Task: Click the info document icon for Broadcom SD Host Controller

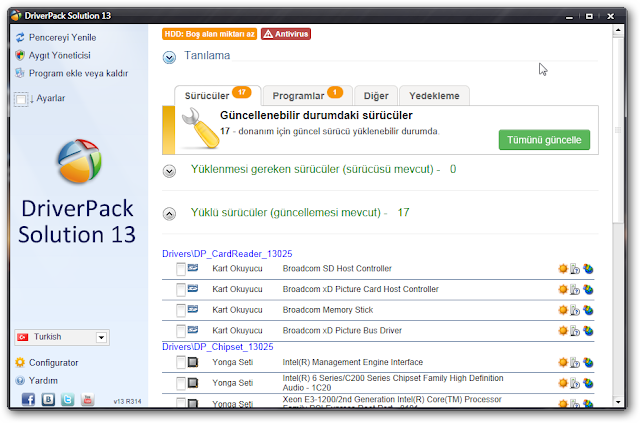Action: (575, 269)
